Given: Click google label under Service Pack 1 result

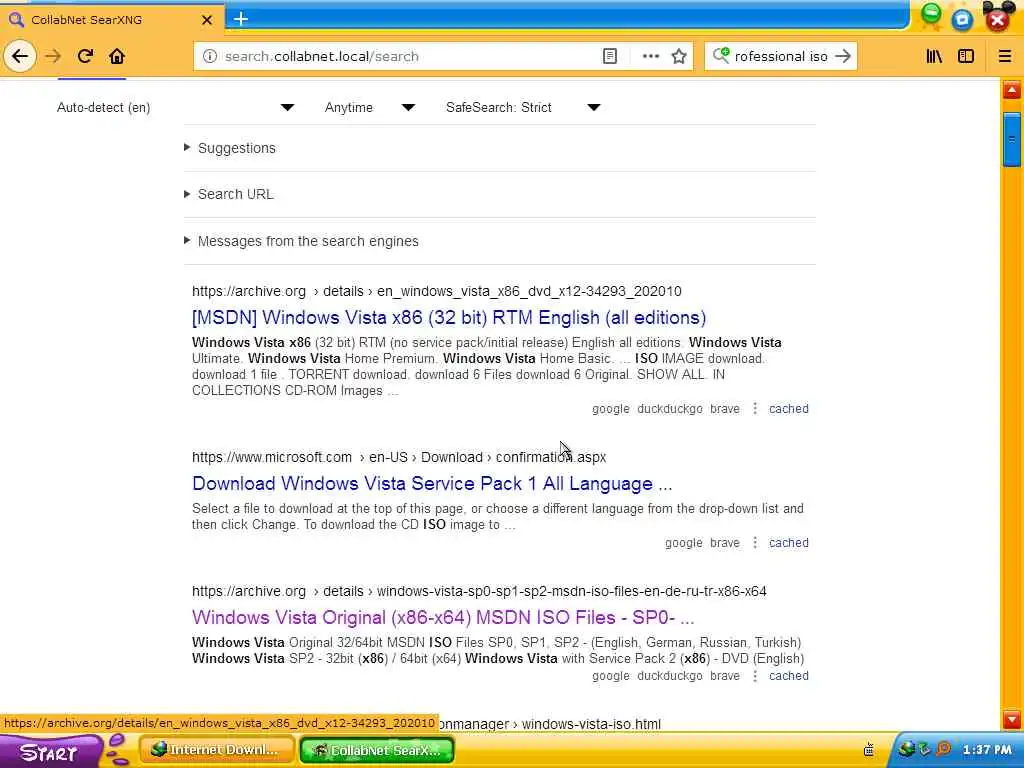Looking at the screenshot, I should [x=684, y=543].
